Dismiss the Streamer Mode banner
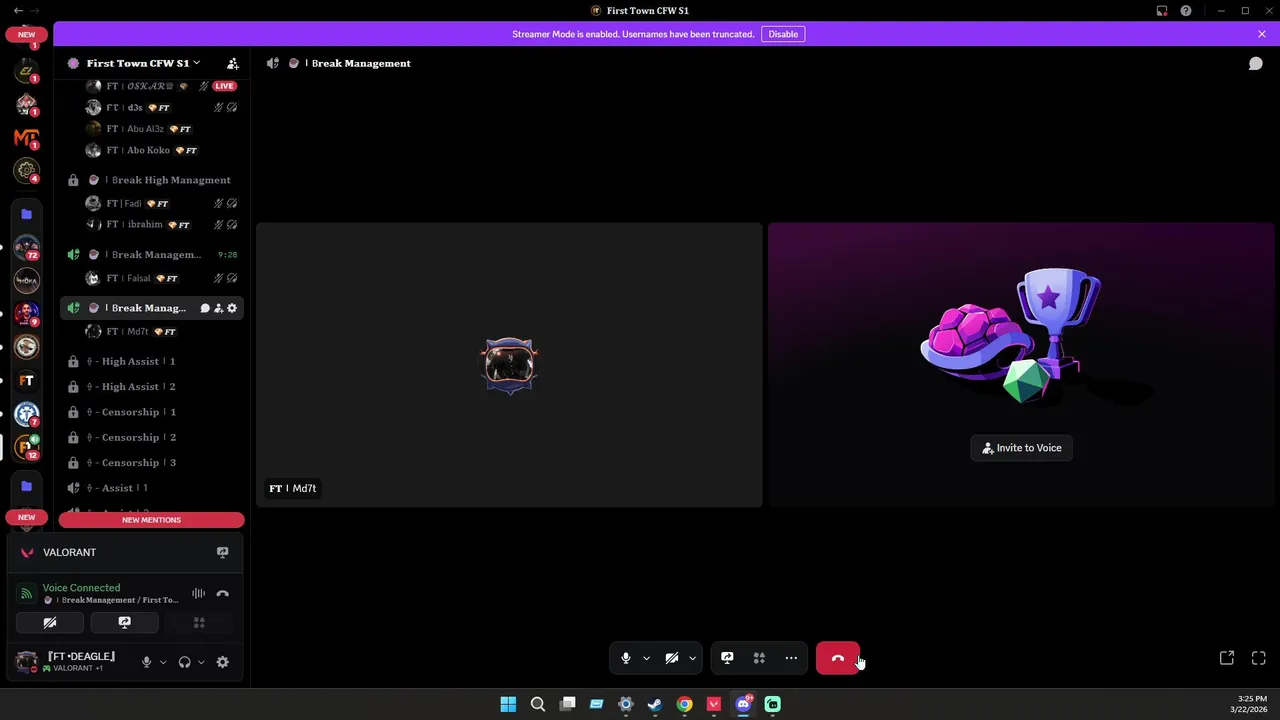 pos(1262,34)
